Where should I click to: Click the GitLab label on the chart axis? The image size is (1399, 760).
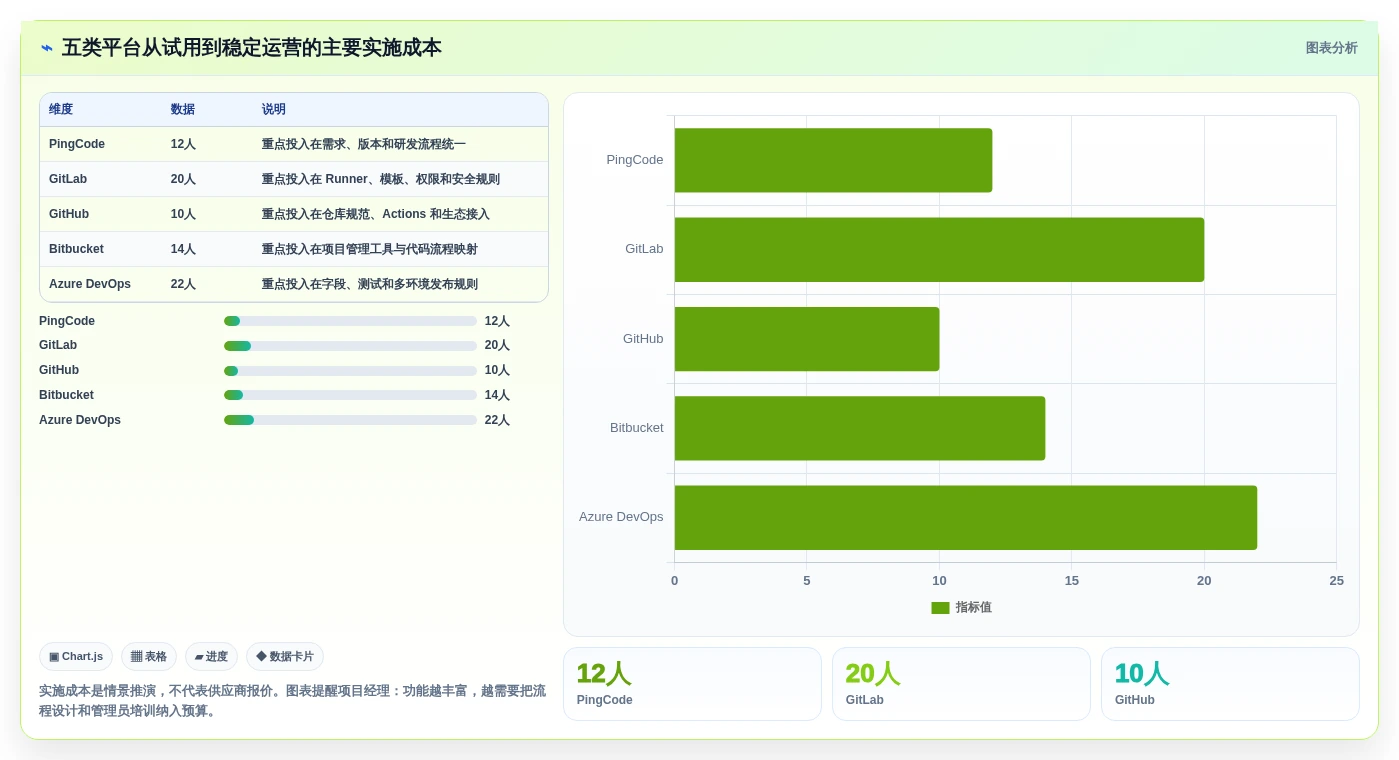click(x=644, y=249)
